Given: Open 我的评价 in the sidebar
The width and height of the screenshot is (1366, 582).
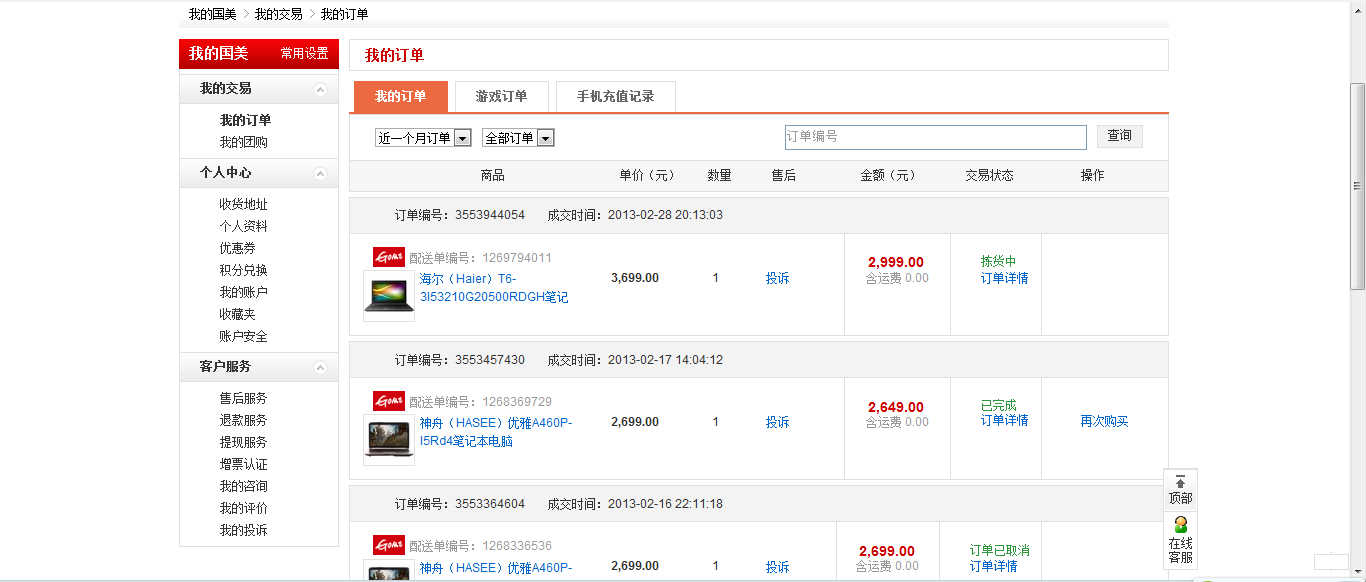Looking at the screenshot, I should [x=243, y=508].
